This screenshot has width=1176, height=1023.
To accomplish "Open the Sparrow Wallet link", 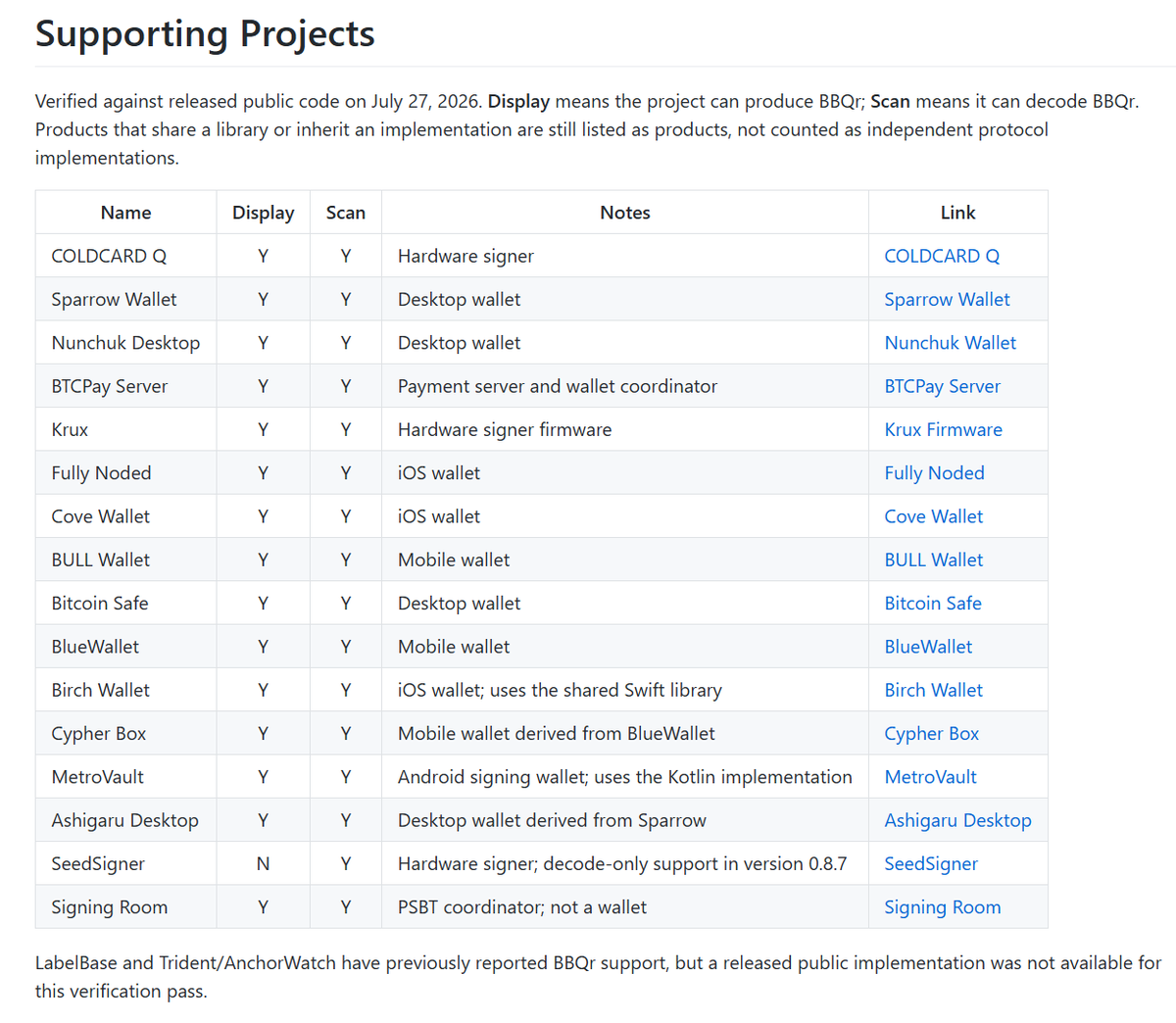I will click(x=947, y=300).
